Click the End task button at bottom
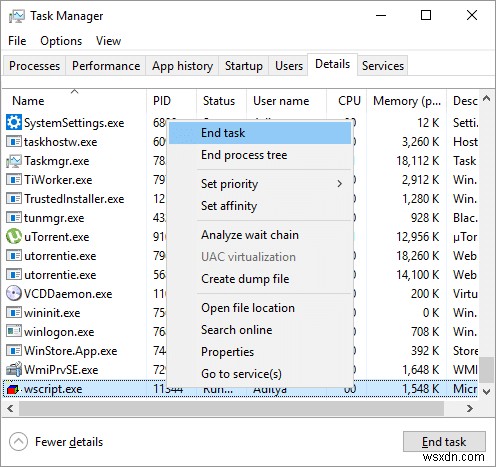This screenshot has height=467, width=496. click(444, 442)
